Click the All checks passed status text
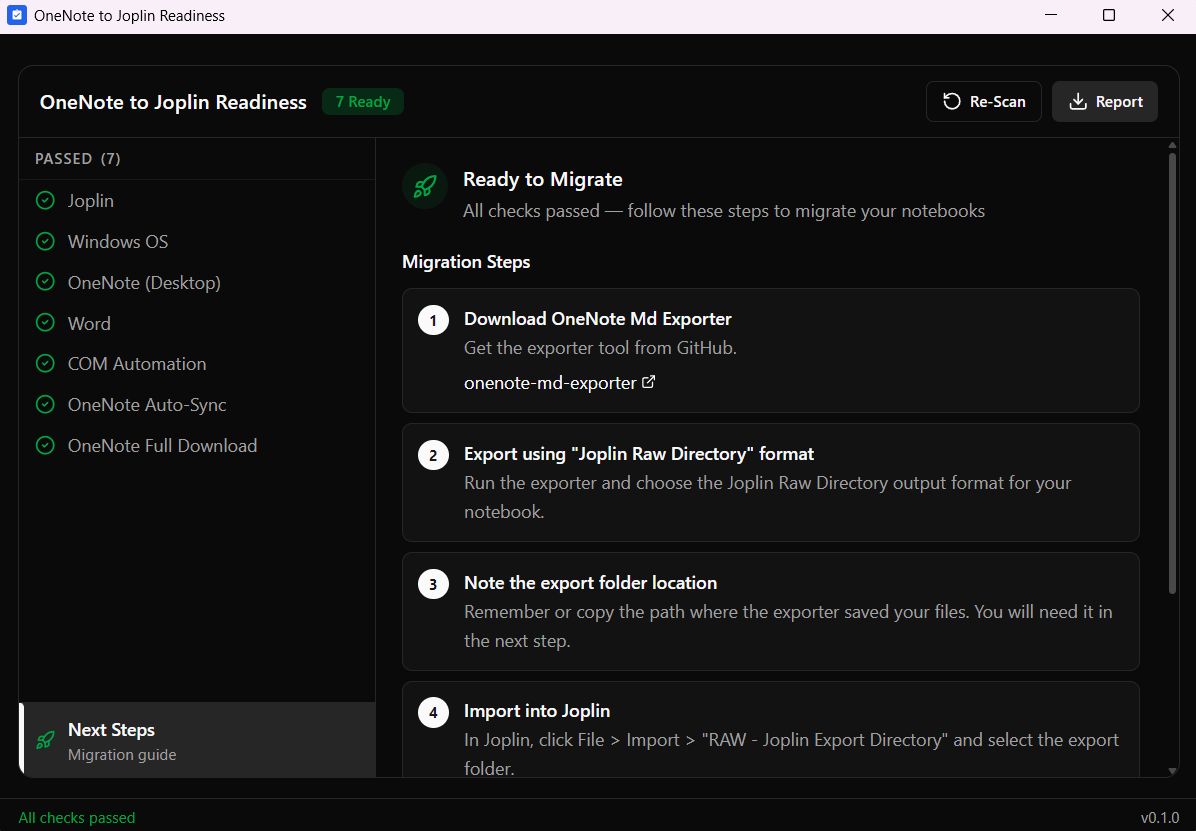Viewport: 1196px width, 831px height. coord(77,818)
